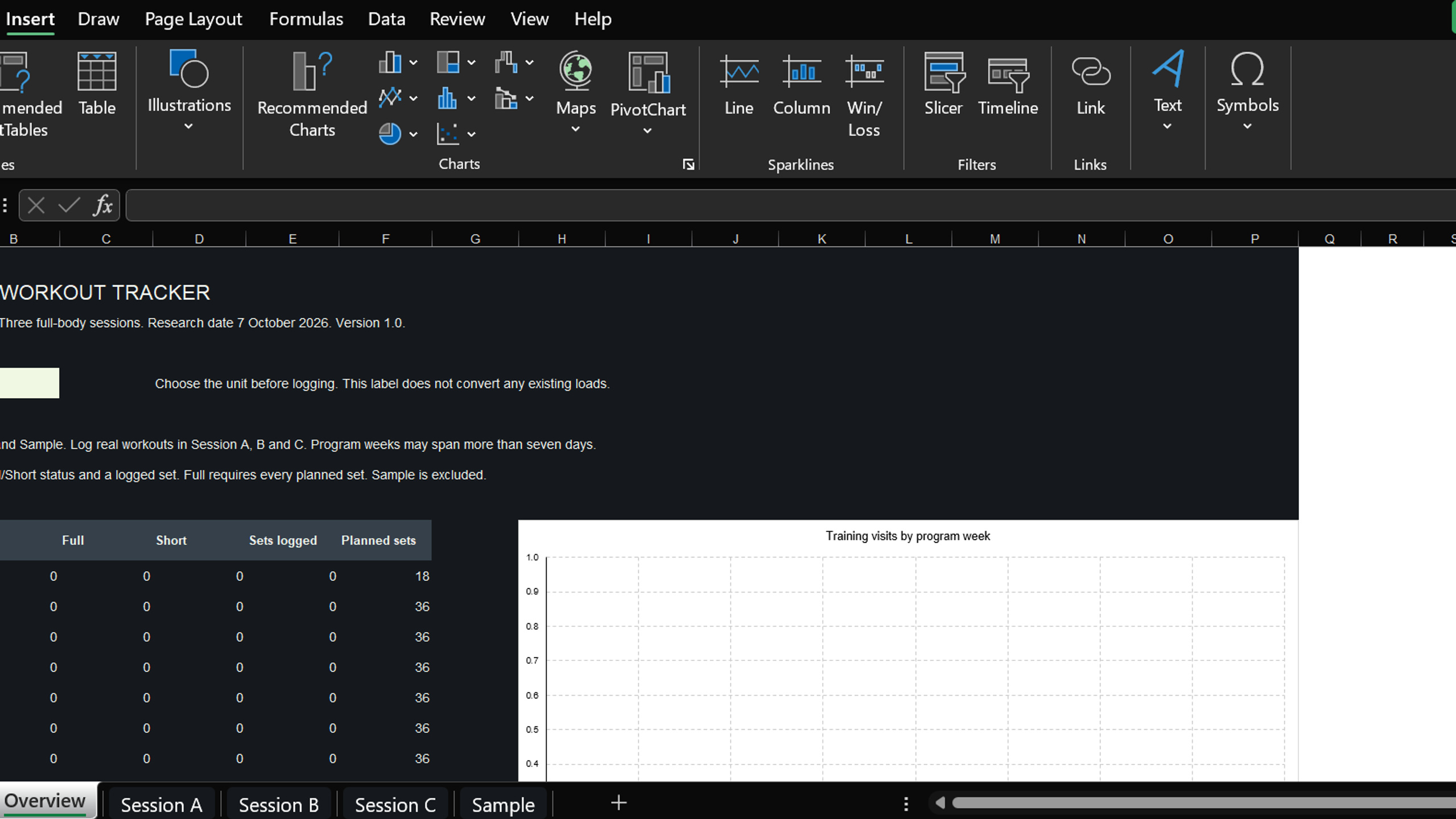Insert a hierarchy treemap chart

pyautogui.click(x=448, y=62)
